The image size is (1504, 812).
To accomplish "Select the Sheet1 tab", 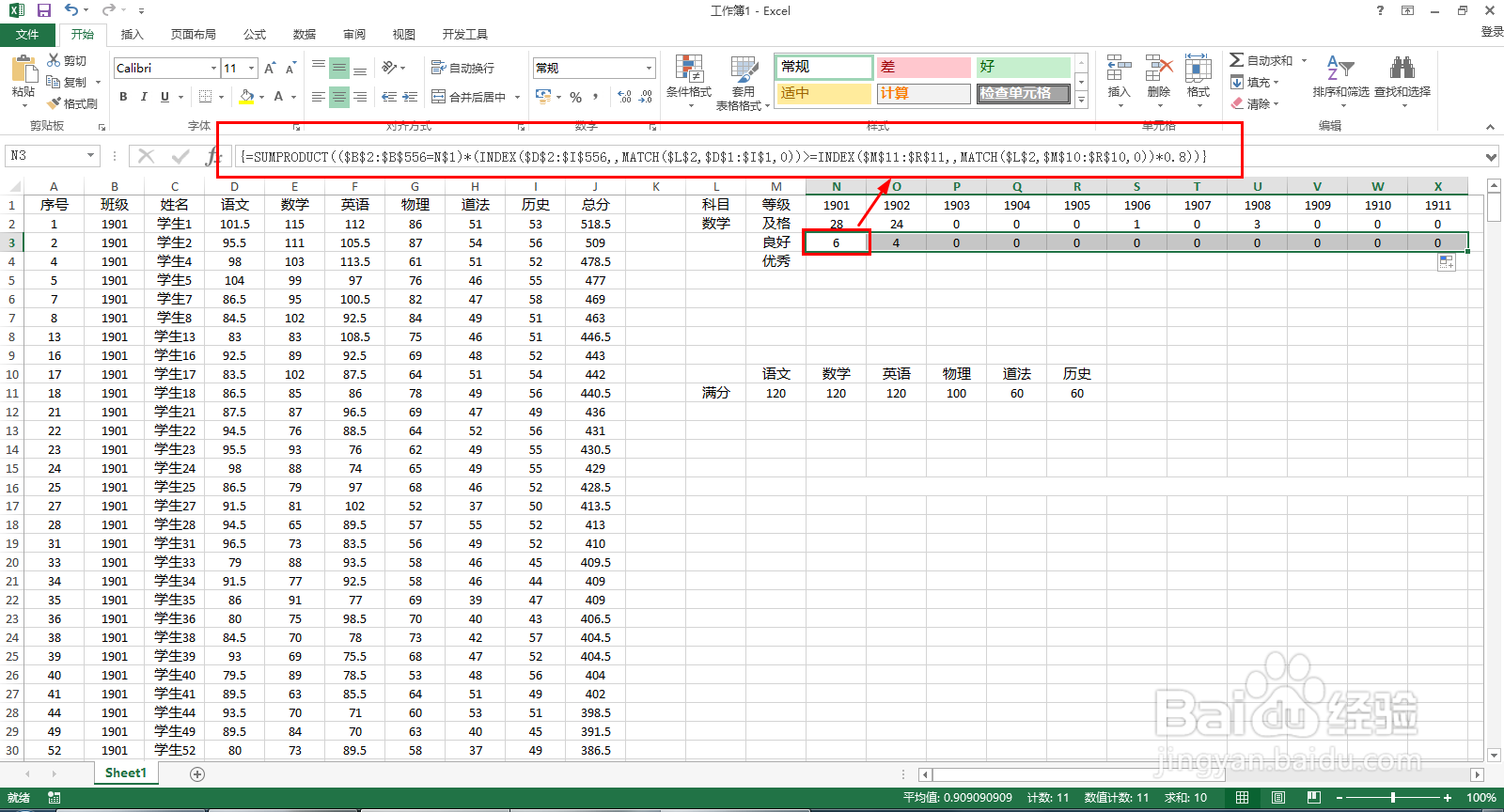I will tap(126, 773).
